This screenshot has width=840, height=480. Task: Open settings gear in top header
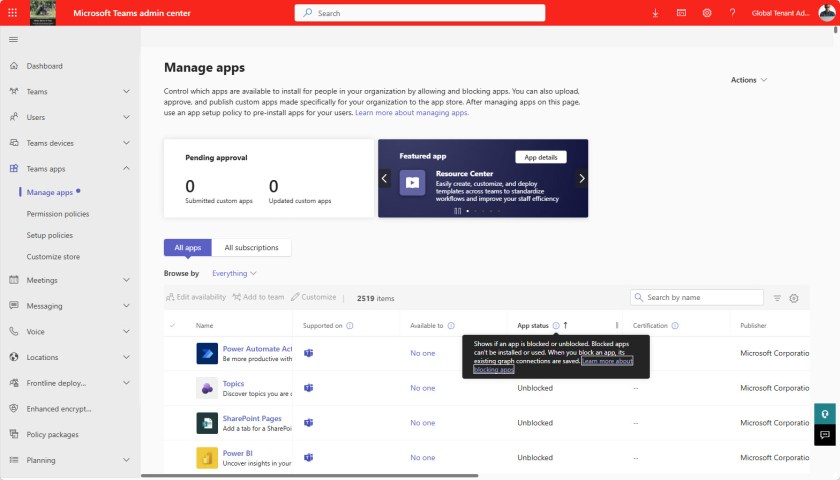point(707,13)
